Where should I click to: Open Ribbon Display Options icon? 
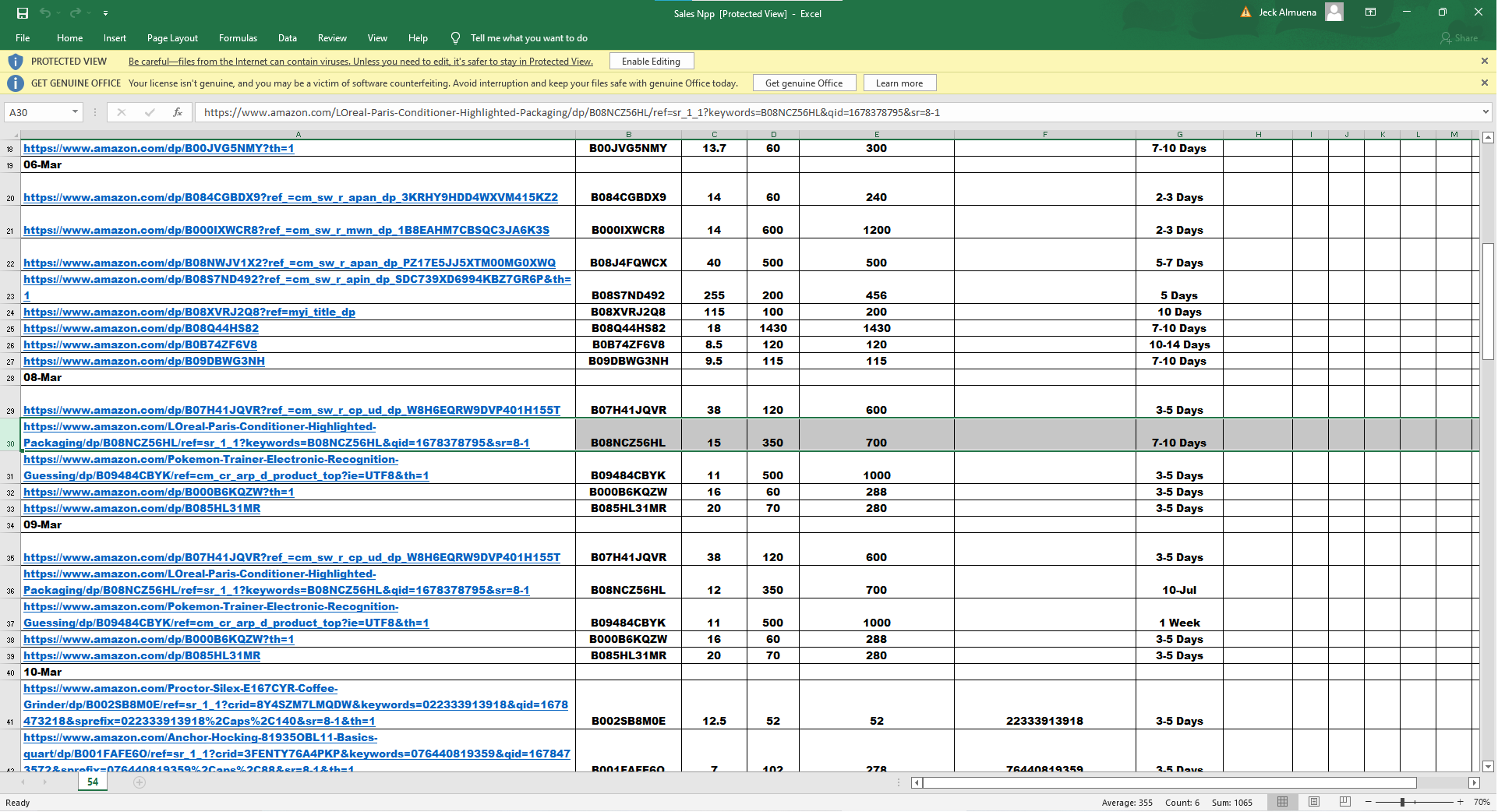point(1370,12)
